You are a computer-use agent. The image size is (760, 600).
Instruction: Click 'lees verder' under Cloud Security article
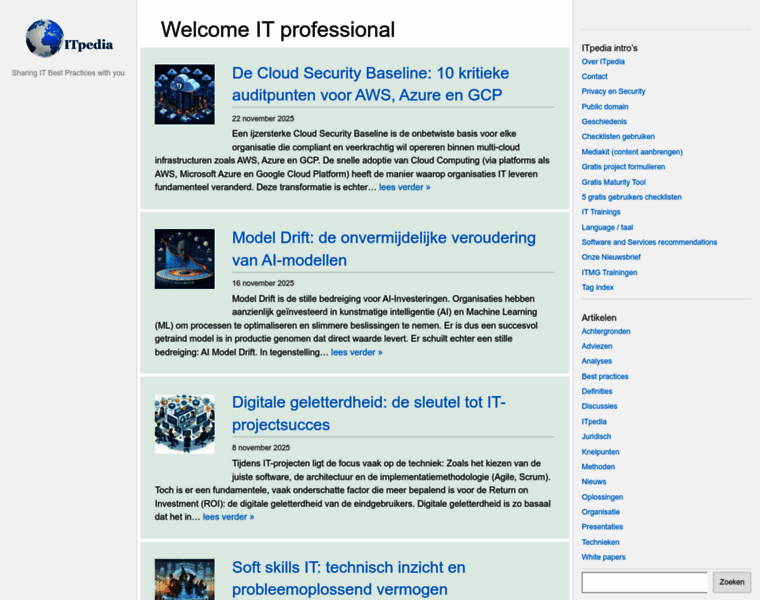(405, 187)
